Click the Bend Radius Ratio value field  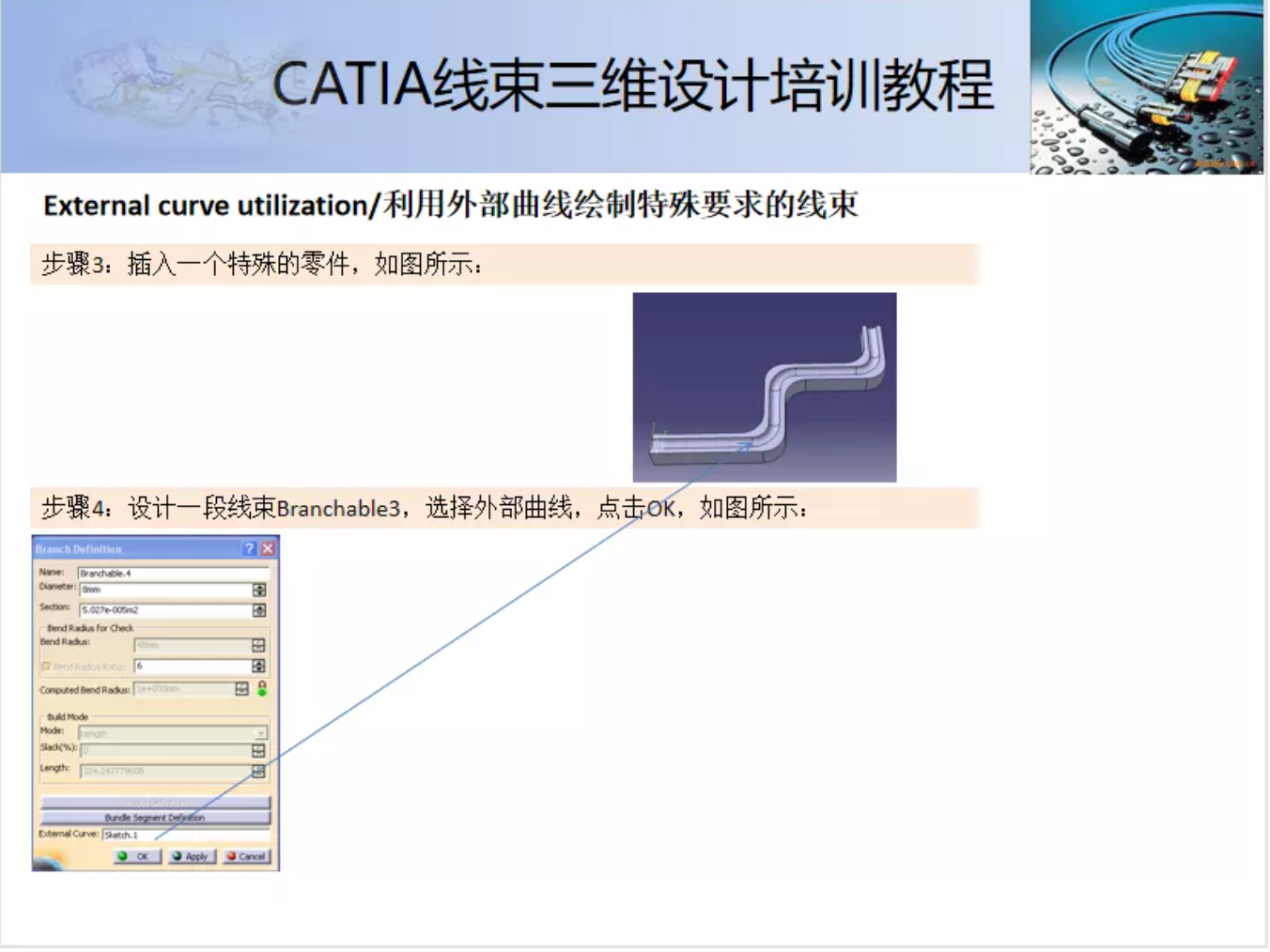(x=192, y=667)
